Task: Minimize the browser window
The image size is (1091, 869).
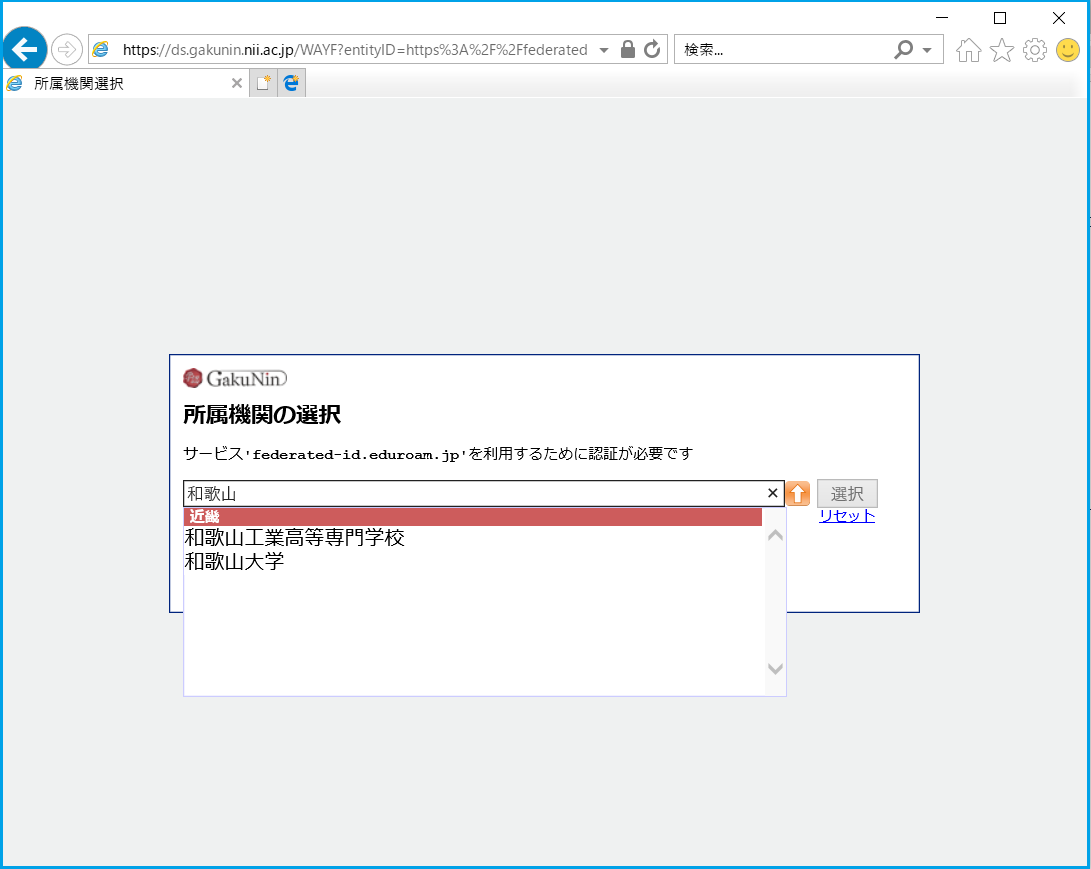Action: click(942, 17)
